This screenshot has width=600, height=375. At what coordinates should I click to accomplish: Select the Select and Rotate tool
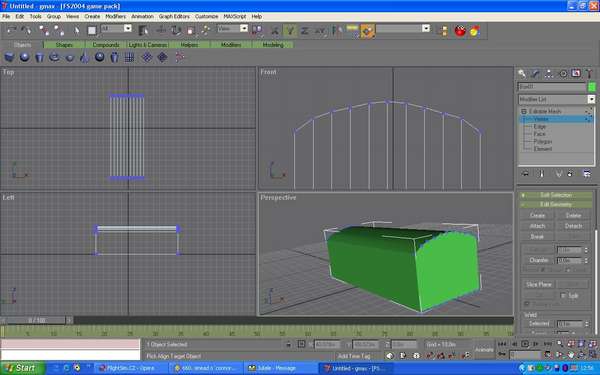click(176, 30)
